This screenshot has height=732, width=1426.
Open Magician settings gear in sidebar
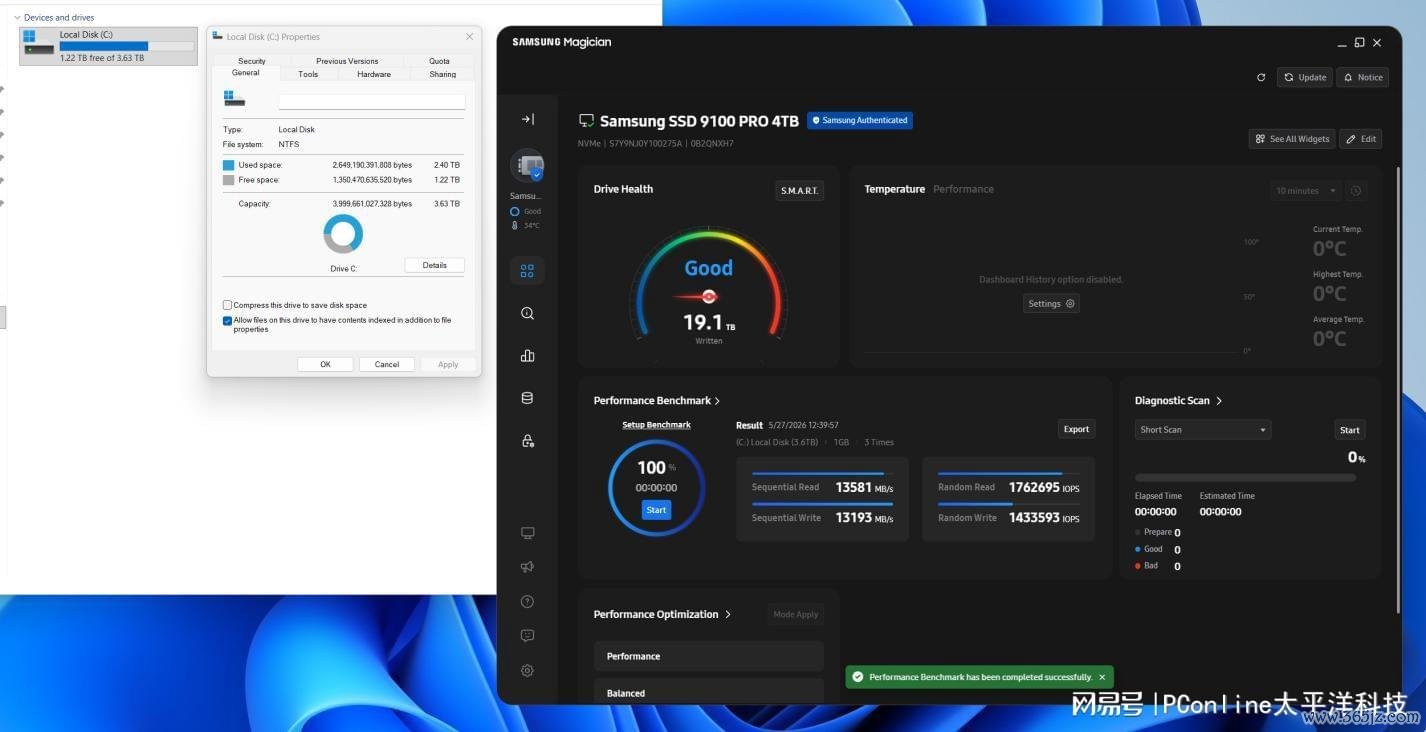[x=527, y=670]
